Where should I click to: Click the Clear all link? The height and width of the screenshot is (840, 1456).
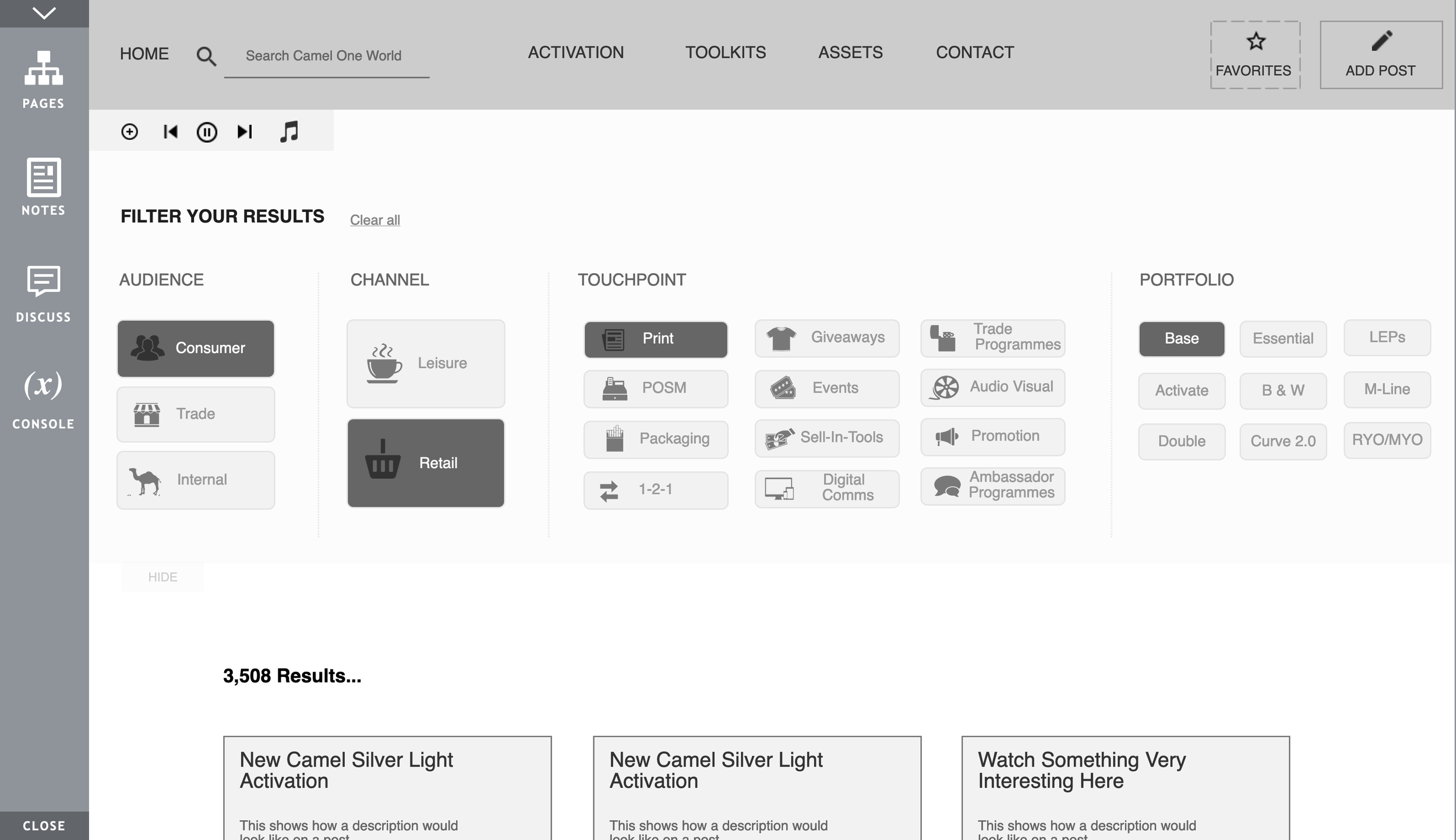point(374,220)
